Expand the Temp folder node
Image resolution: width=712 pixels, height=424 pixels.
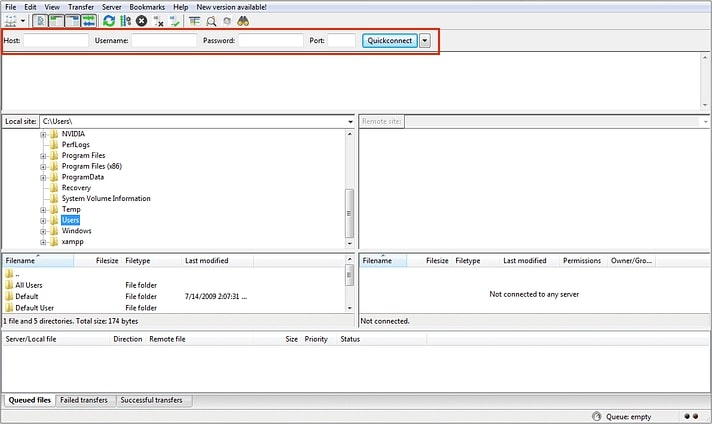(x=43, y=210)
